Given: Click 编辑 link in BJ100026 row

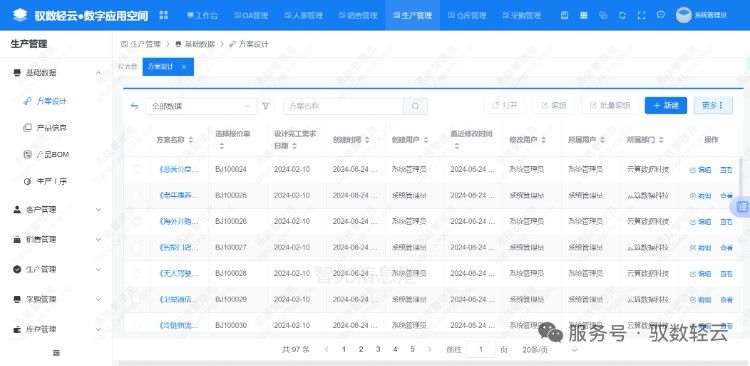Looking at the screenshot, I should [x=701, y=222].
